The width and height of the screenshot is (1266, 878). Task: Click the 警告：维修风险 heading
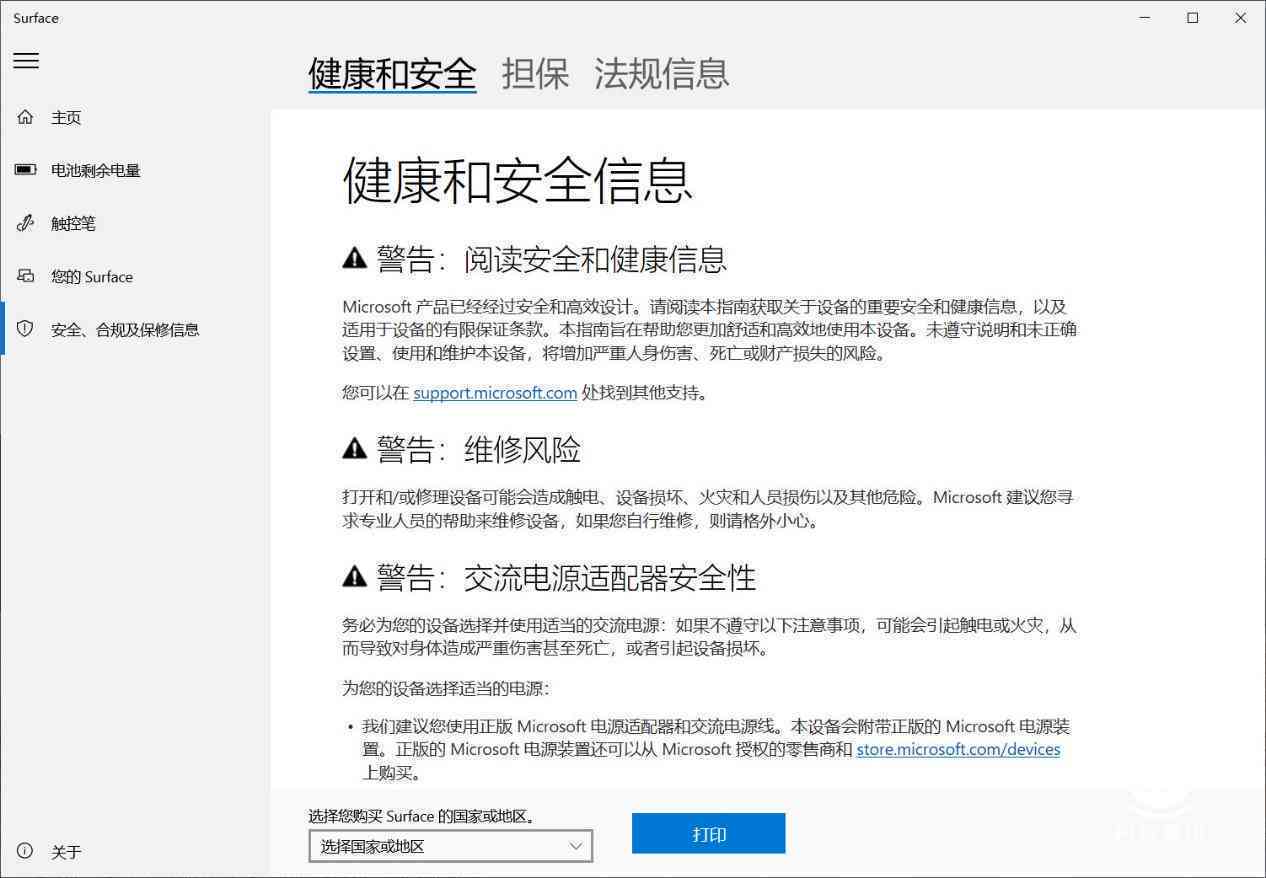(x=461, y=450)
